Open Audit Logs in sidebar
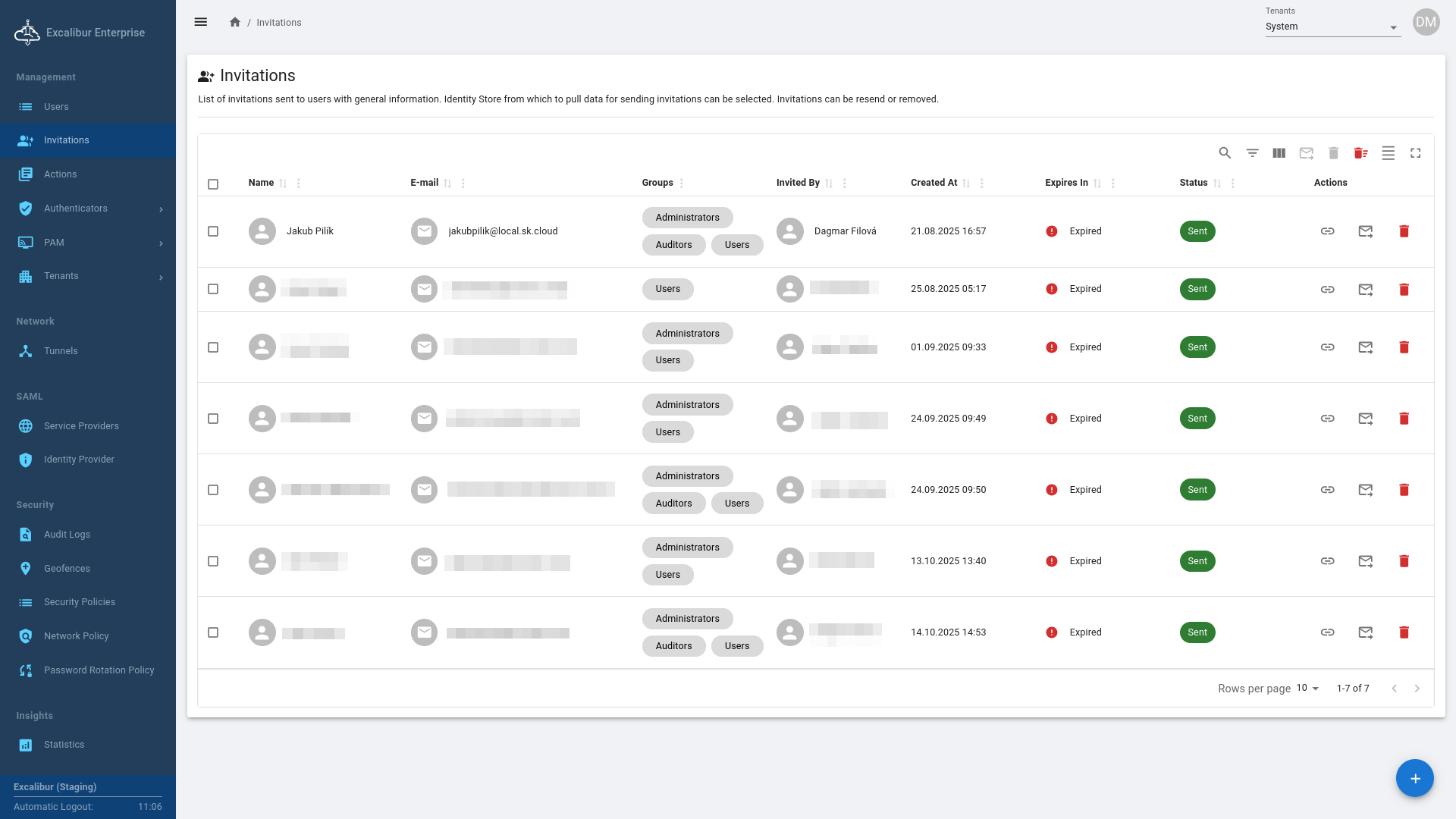The height and width of the screenshot is (819, 1456). (67, 535)
